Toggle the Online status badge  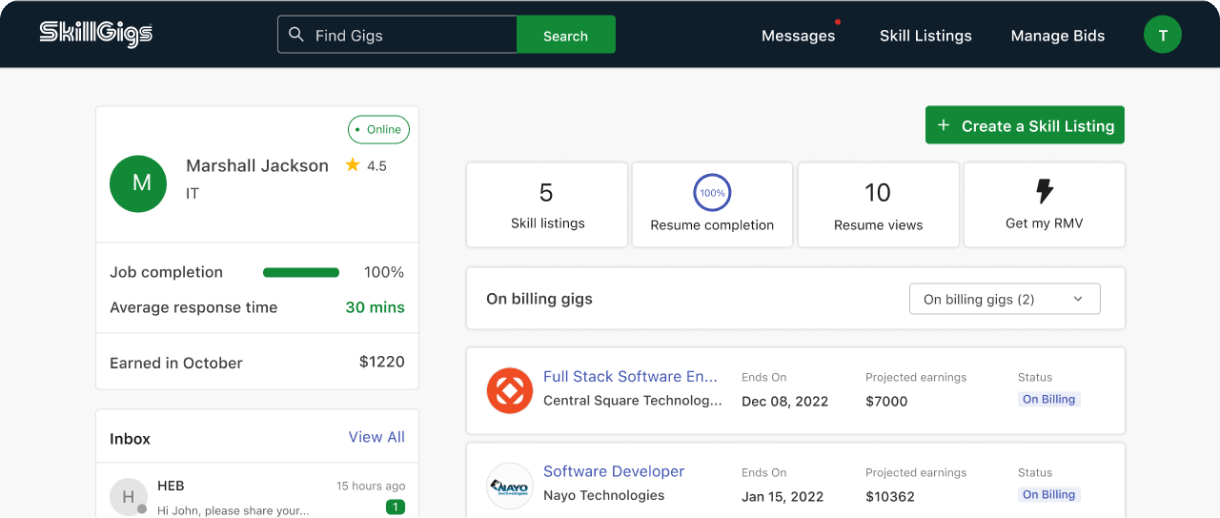click(378, 130)
